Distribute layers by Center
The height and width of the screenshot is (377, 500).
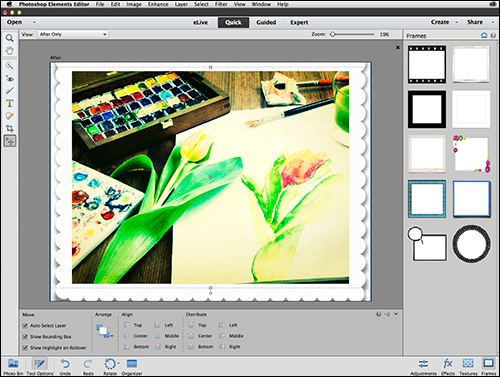pyautogui.click(x=200, y=336)
